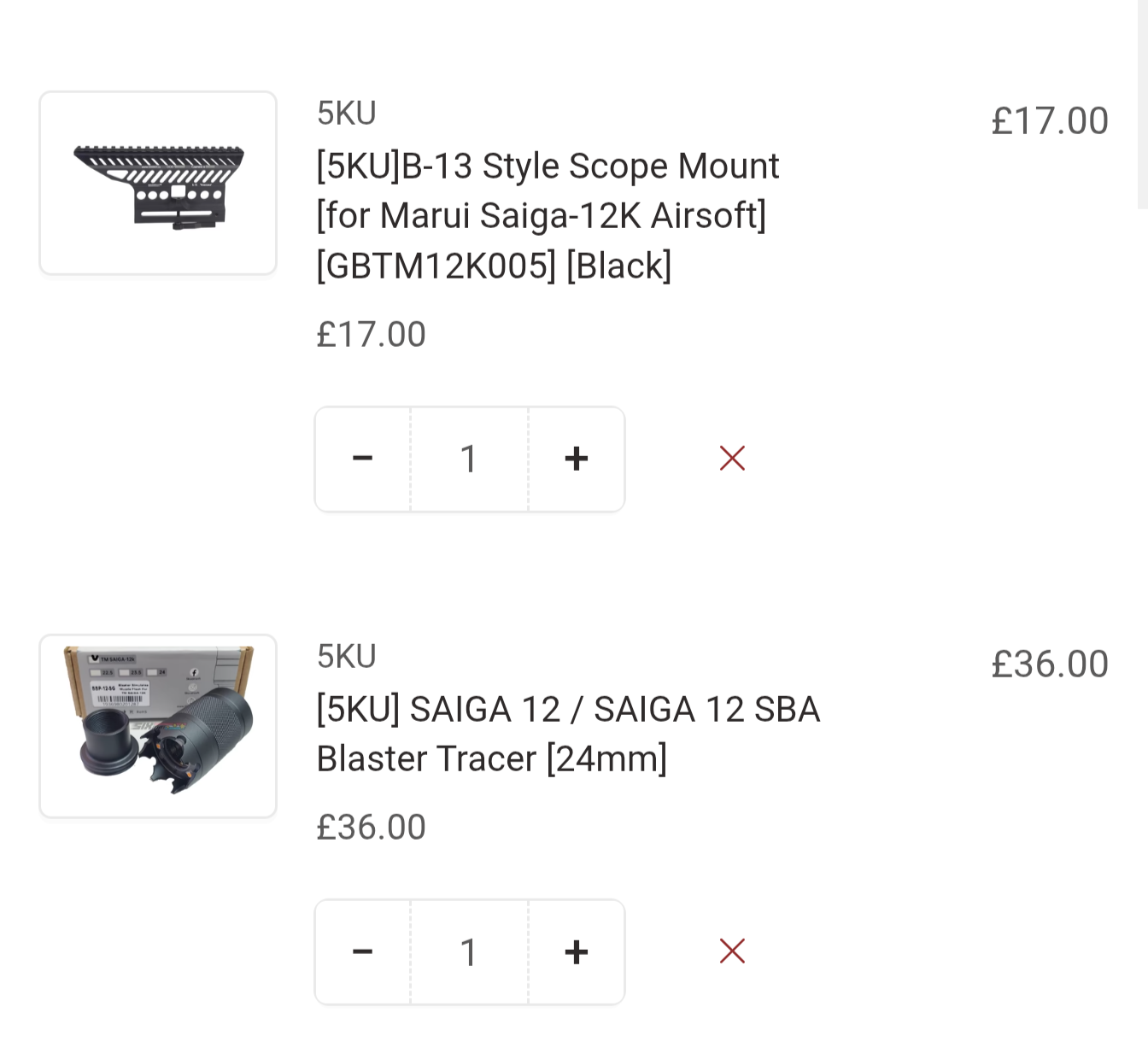Decrease quantity of B-13 Scope Mount
Image resolution: width=1148 pixels, height=1042 pixels.
363,459
